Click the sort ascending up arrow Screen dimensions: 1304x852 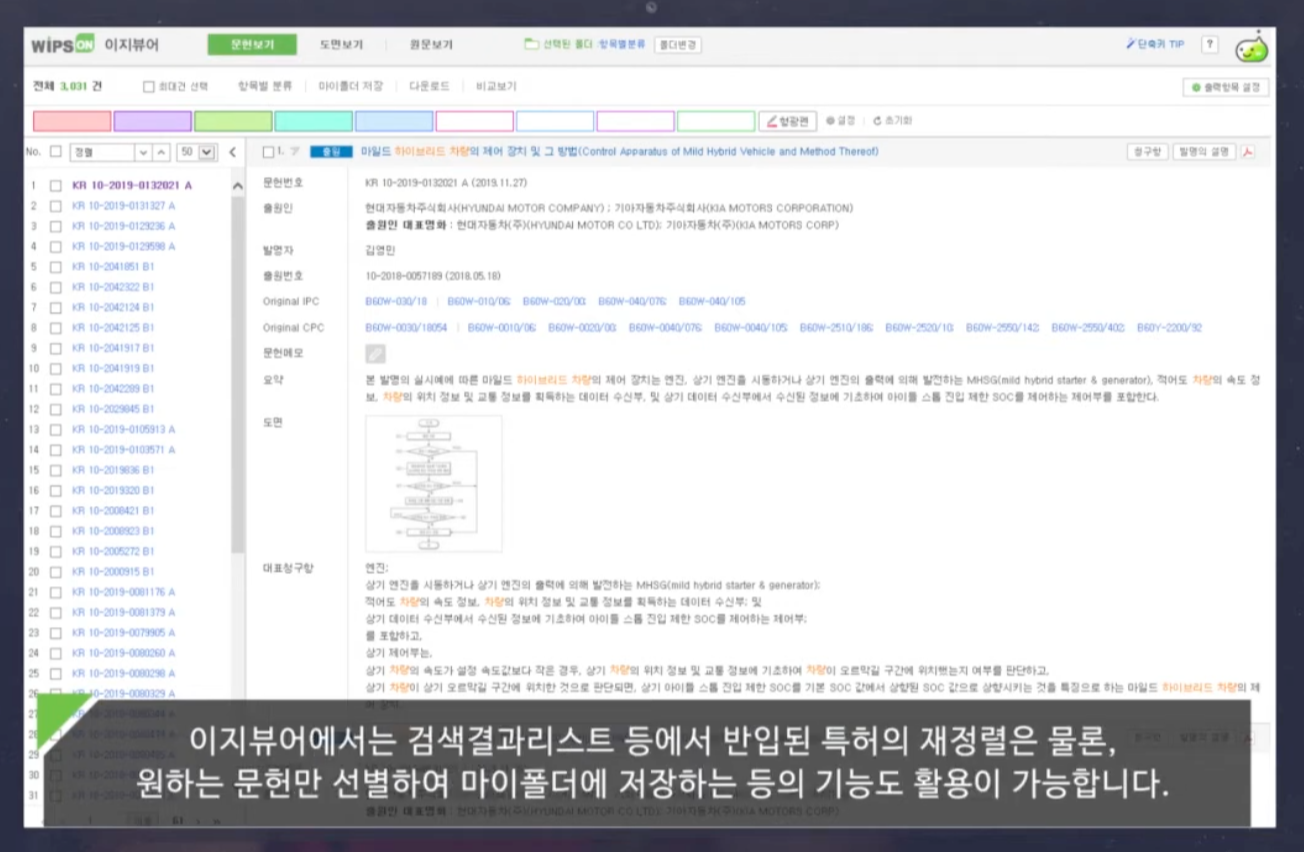[162, 152]
